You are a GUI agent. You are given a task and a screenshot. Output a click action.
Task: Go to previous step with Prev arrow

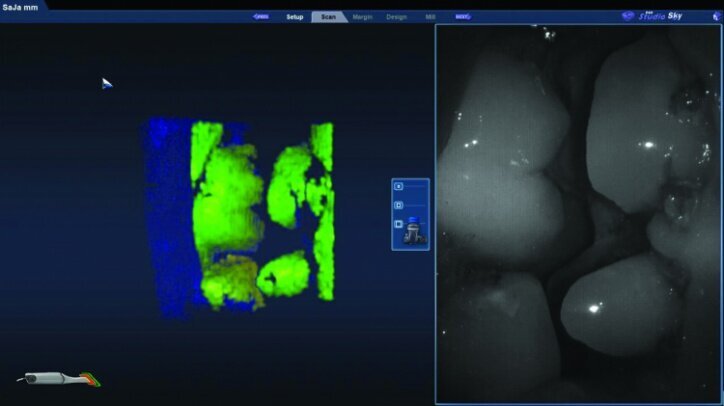click(261, 17)
